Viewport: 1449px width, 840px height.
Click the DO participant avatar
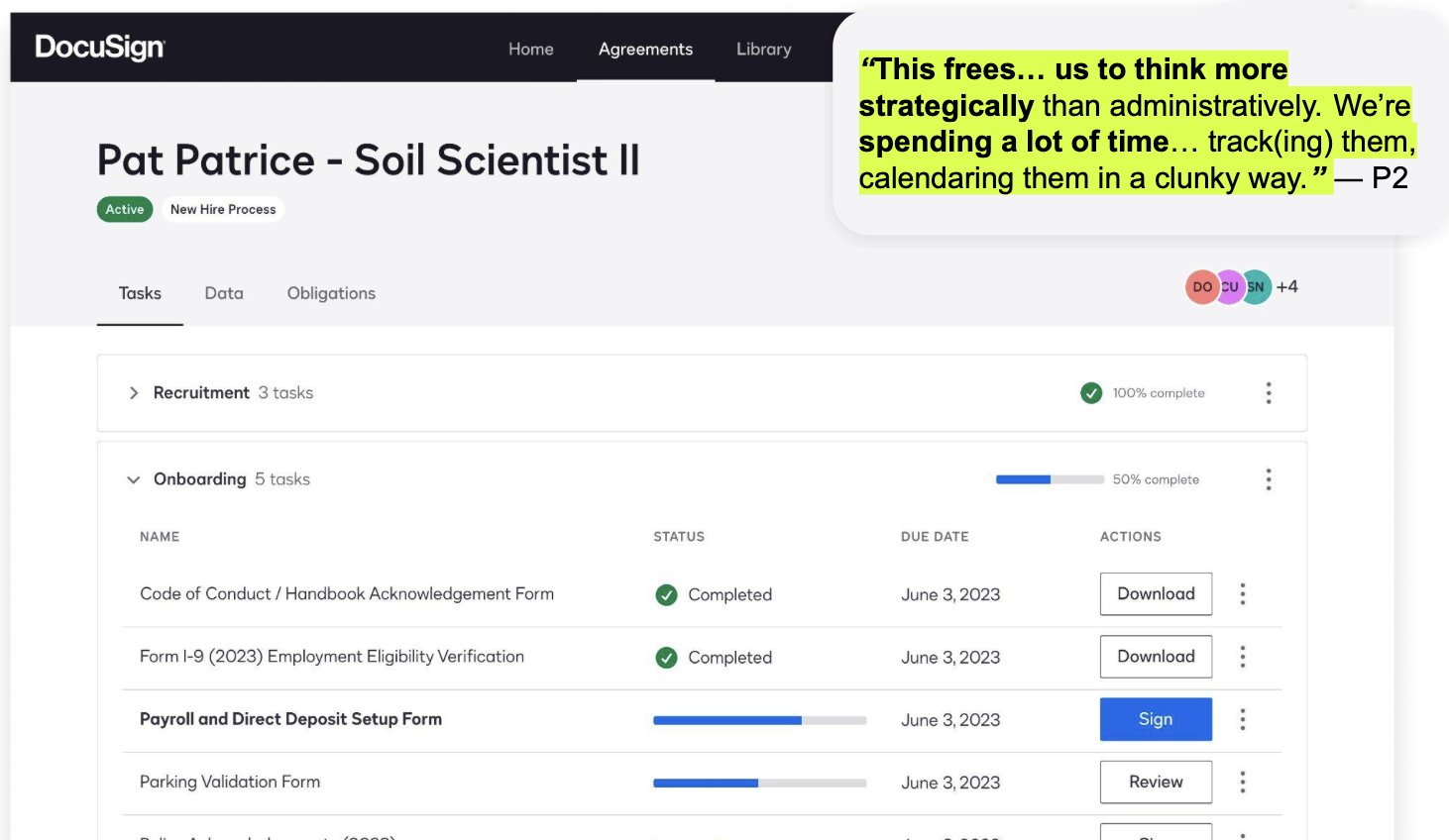[1201, 287]
